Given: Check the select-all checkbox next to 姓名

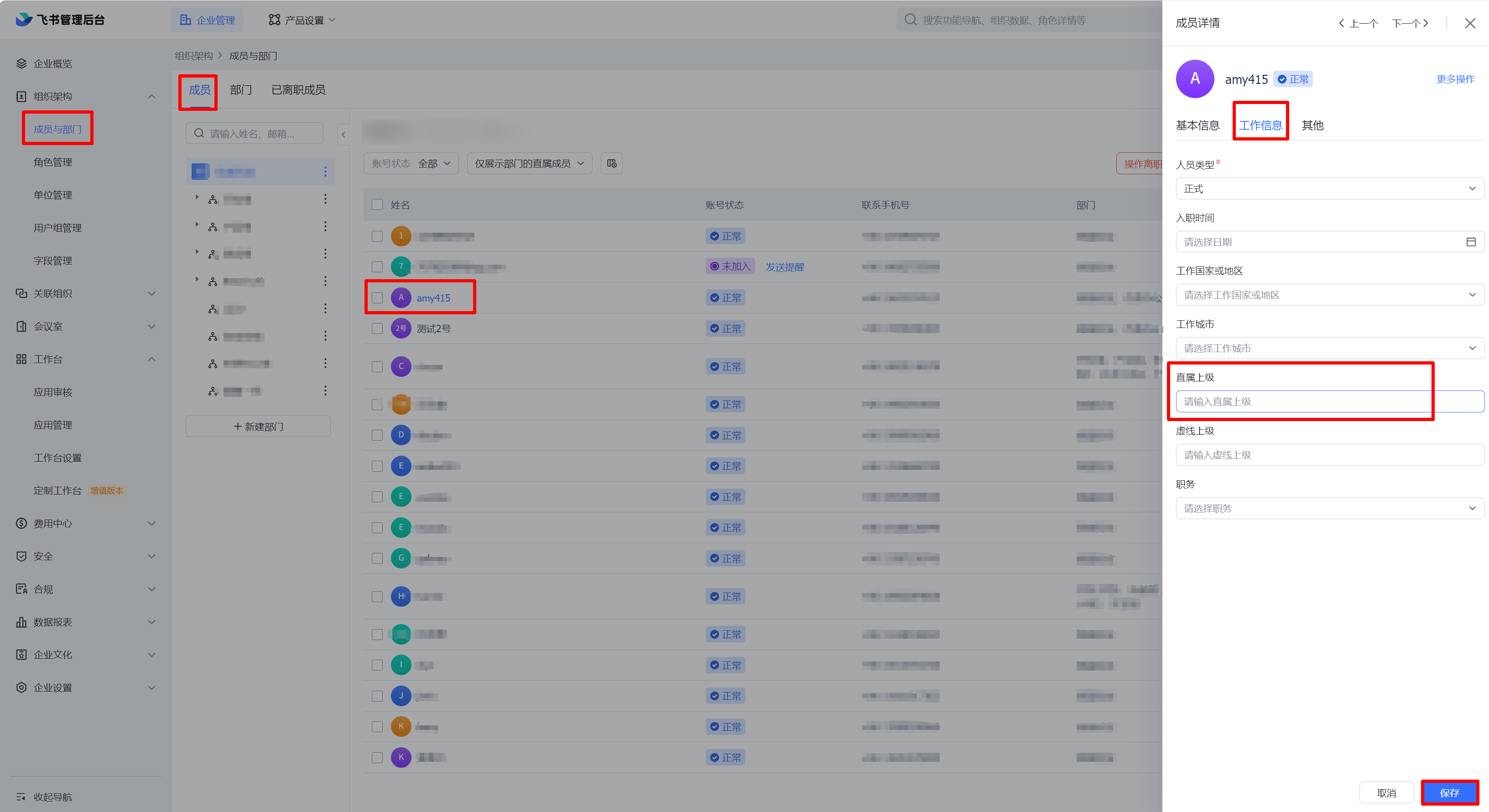Looking at the screenshot, I should click(377, 204).
